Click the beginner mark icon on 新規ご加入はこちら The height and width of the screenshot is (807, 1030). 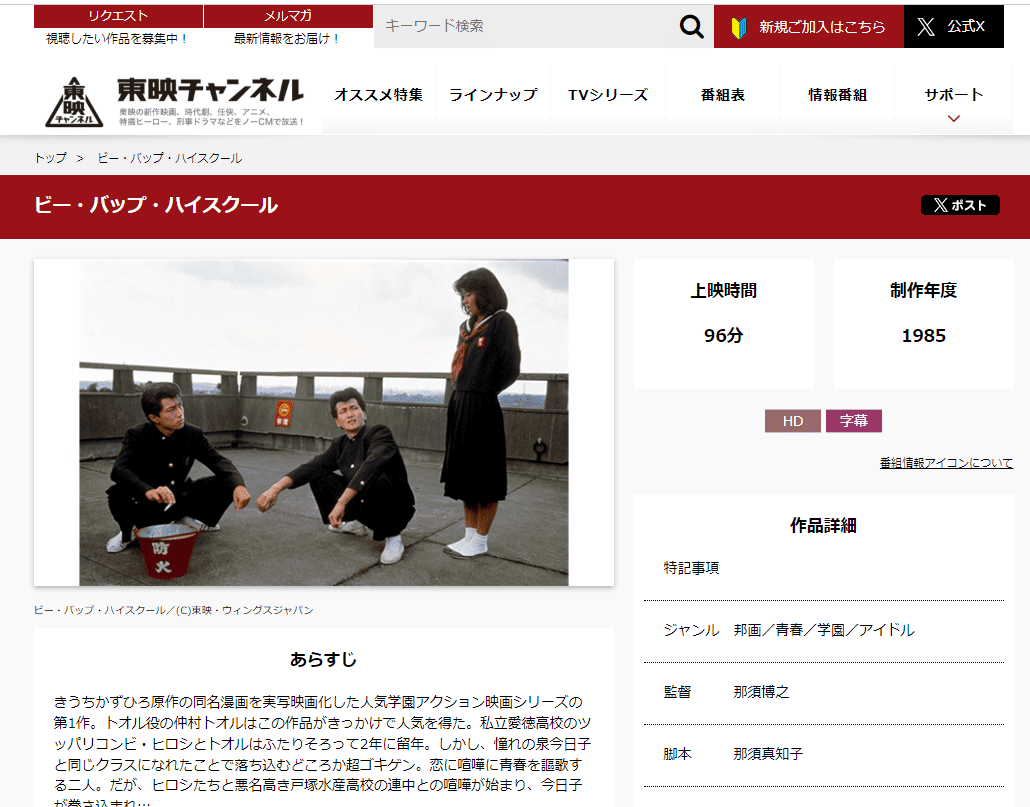739,28
